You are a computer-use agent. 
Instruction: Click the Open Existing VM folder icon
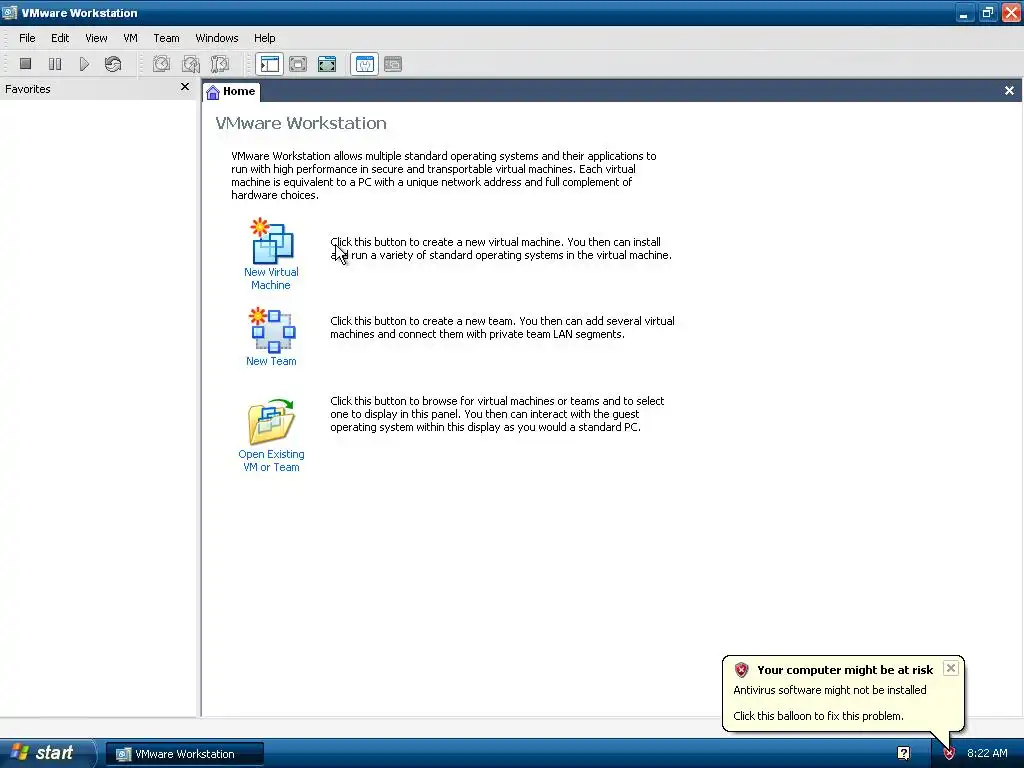point(271,421)
